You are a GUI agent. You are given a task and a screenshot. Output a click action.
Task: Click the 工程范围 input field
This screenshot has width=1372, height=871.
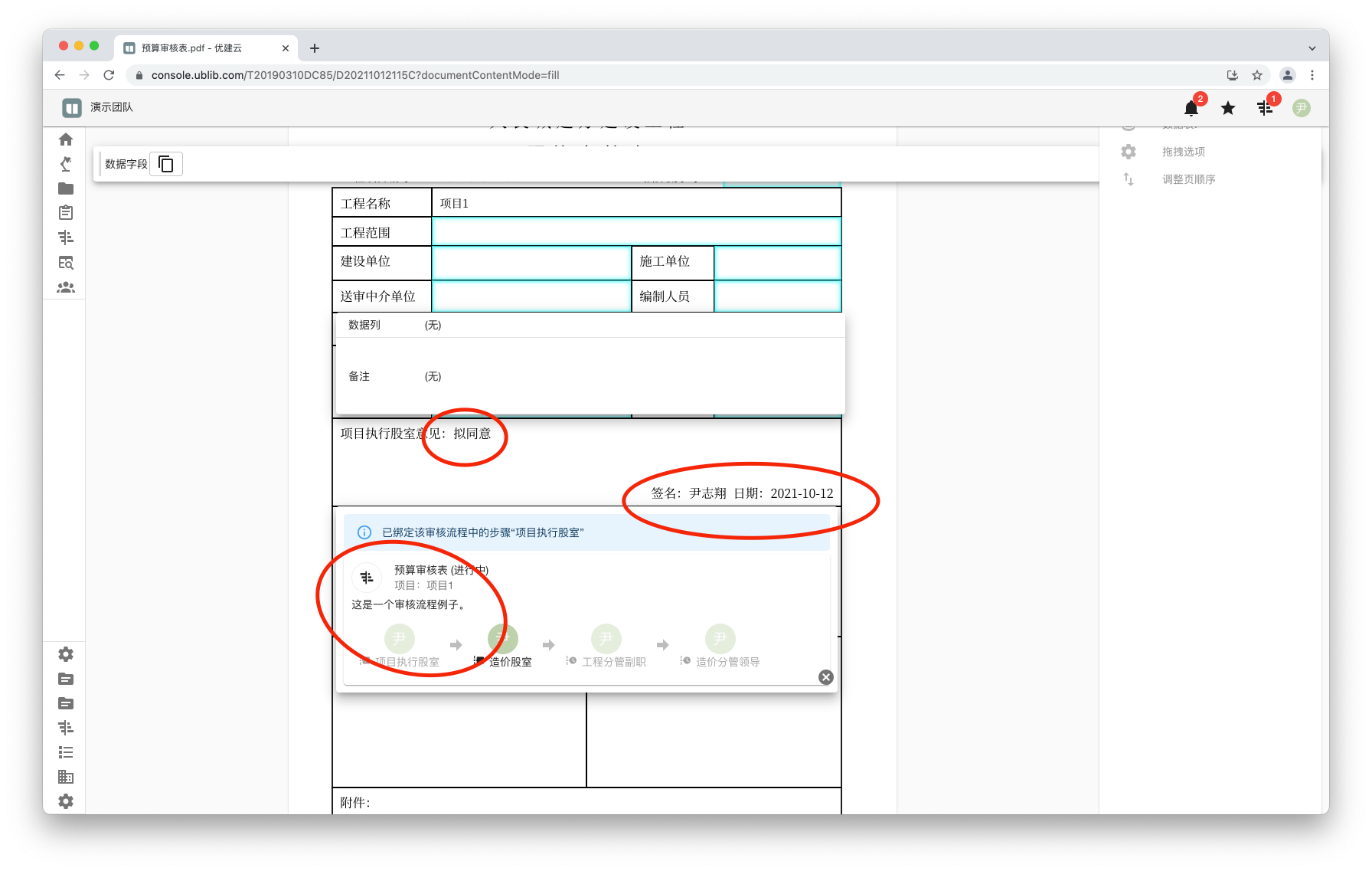pos(635,231)
